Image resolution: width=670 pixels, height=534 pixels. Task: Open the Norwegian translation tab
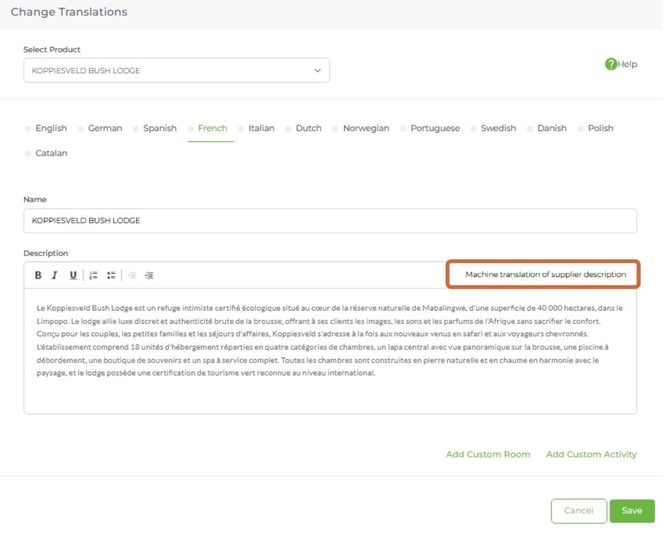point(366,128)
